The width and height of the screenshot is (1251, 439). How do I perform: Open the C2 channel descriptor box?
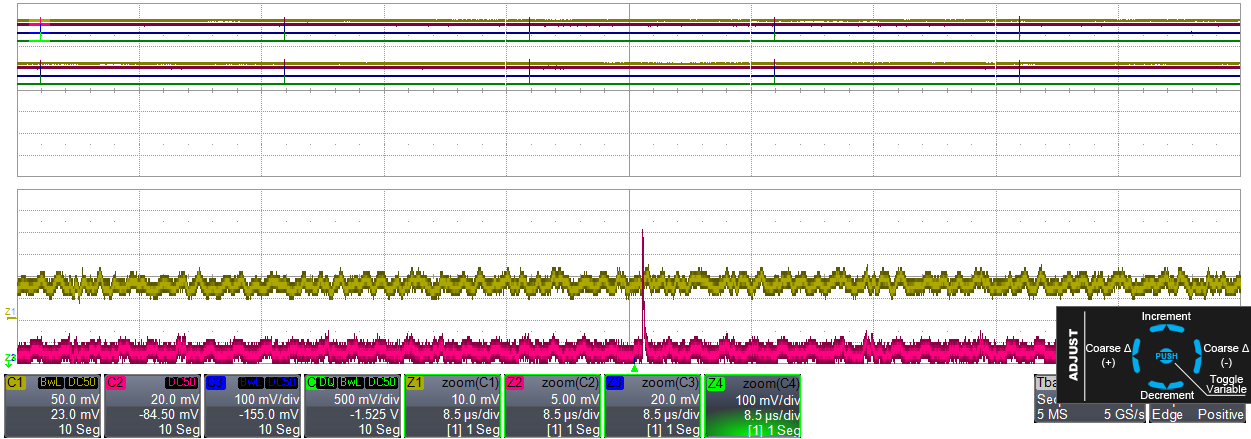click(153, 406)
